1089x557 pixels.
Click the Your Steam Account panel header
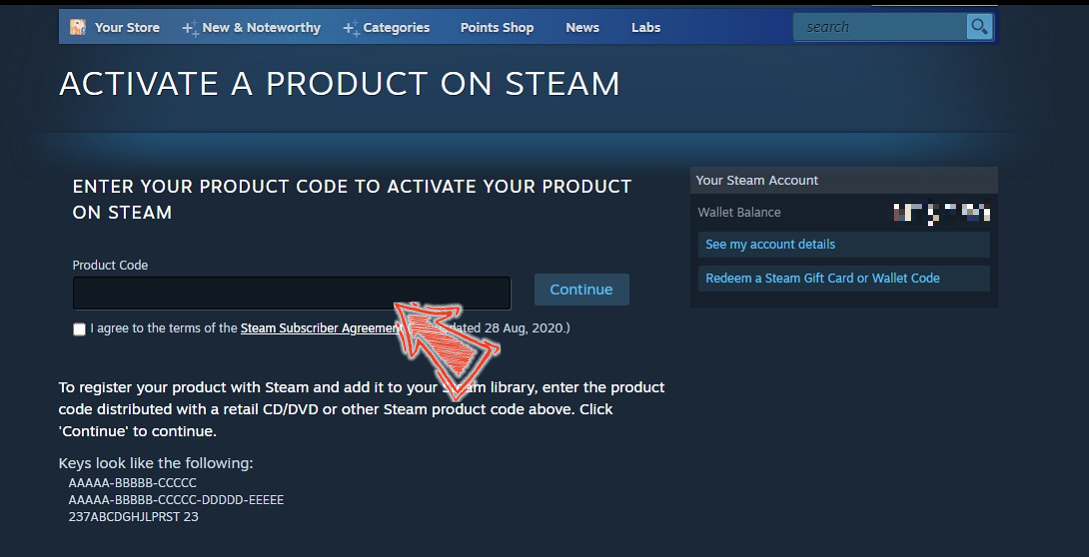844,181
